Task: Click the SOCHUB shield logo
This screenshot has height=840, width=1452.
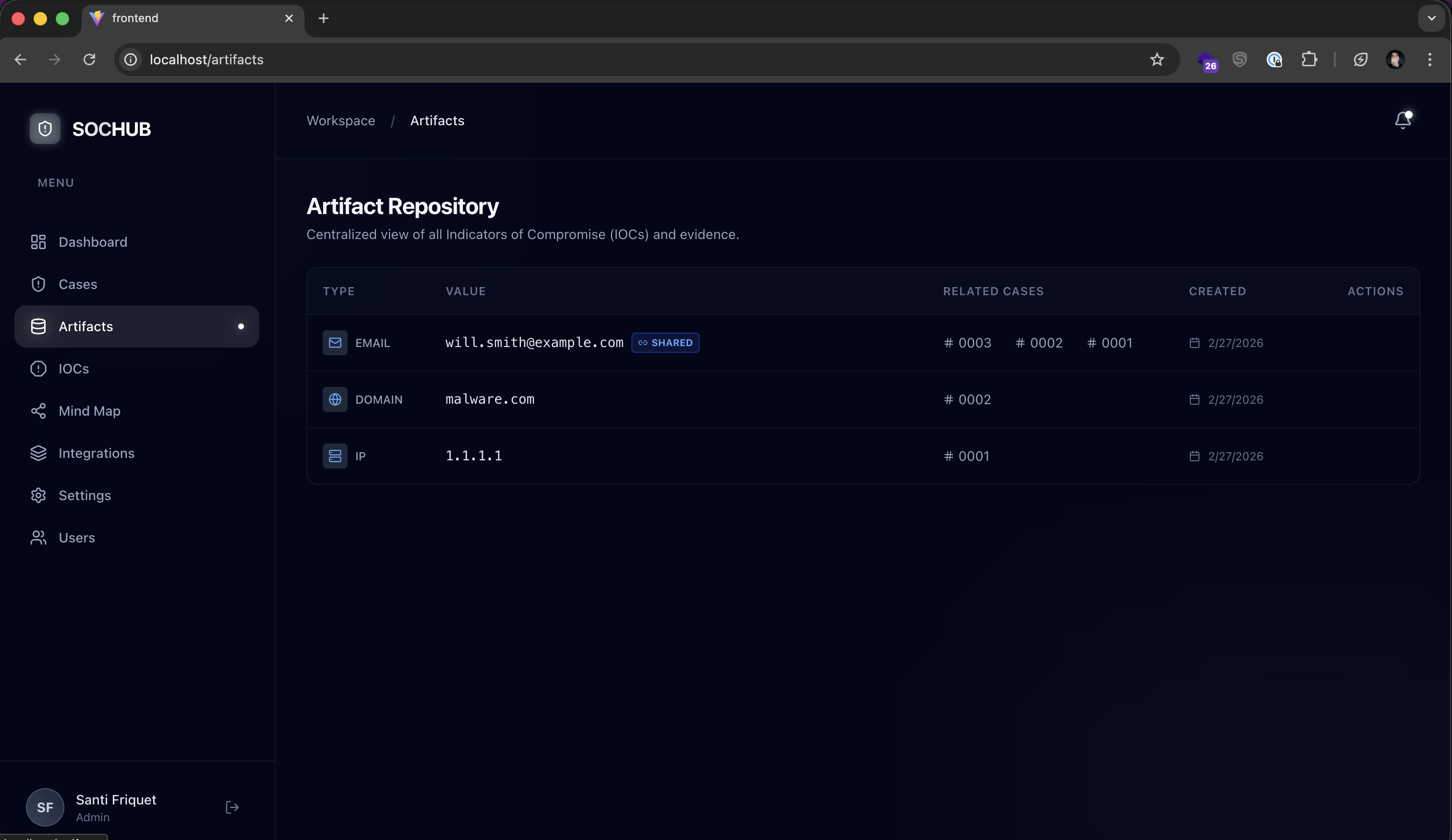Action: click(x=45, y=129)
